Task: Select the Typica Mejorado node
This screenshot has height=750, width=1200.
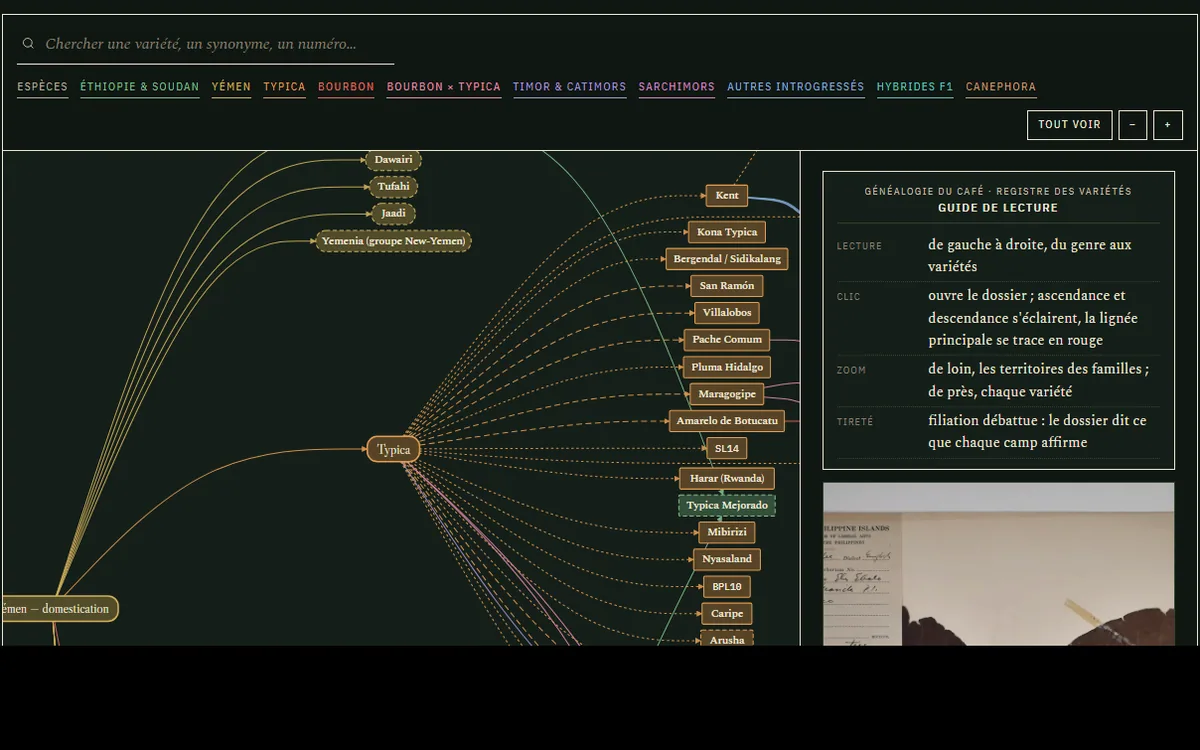Action: (x=727, y=505)
